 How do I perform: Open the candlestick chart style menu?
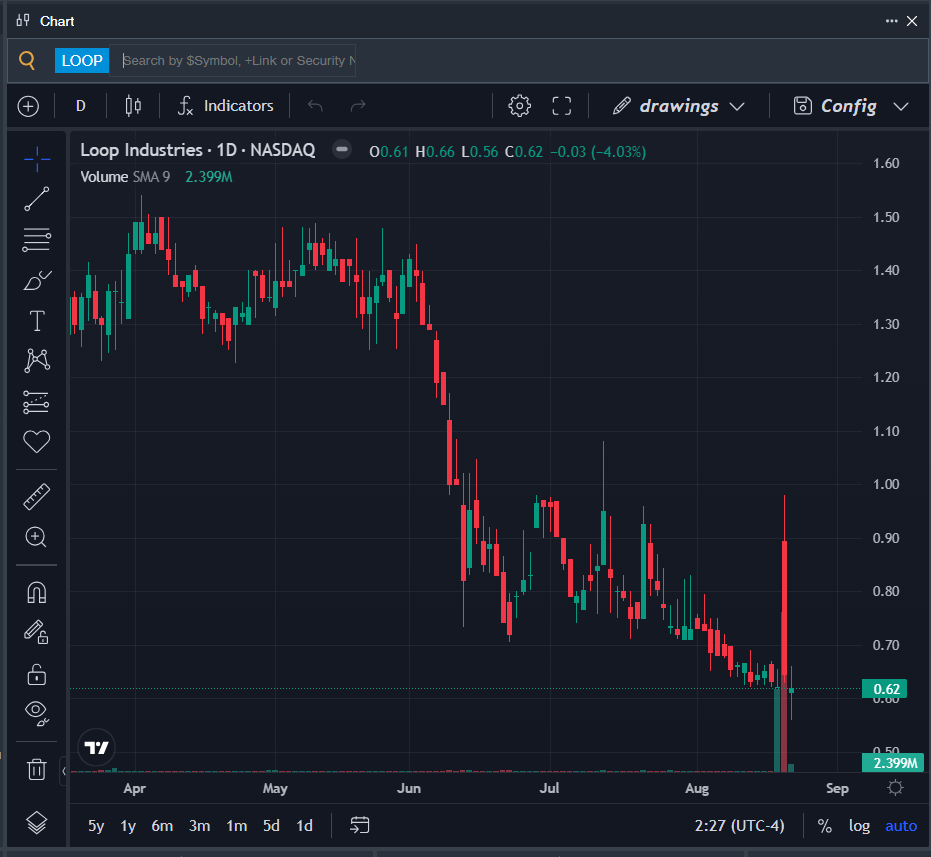click(x=133, y=106)
